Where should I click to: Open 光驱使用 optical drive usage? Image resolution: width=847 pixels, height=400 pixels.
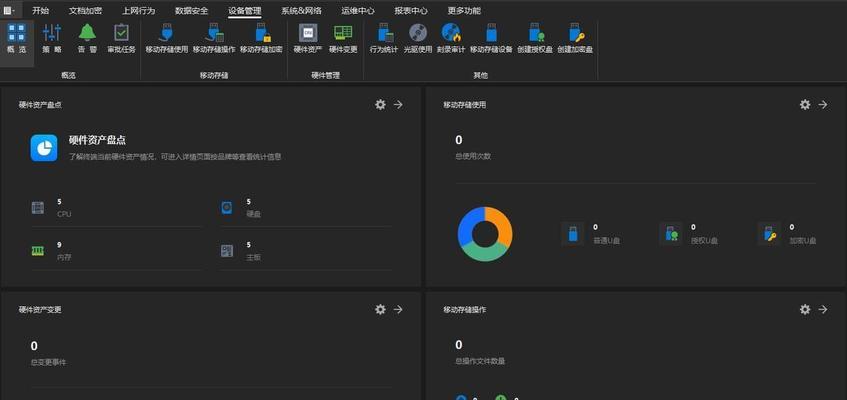pos(418,38)
